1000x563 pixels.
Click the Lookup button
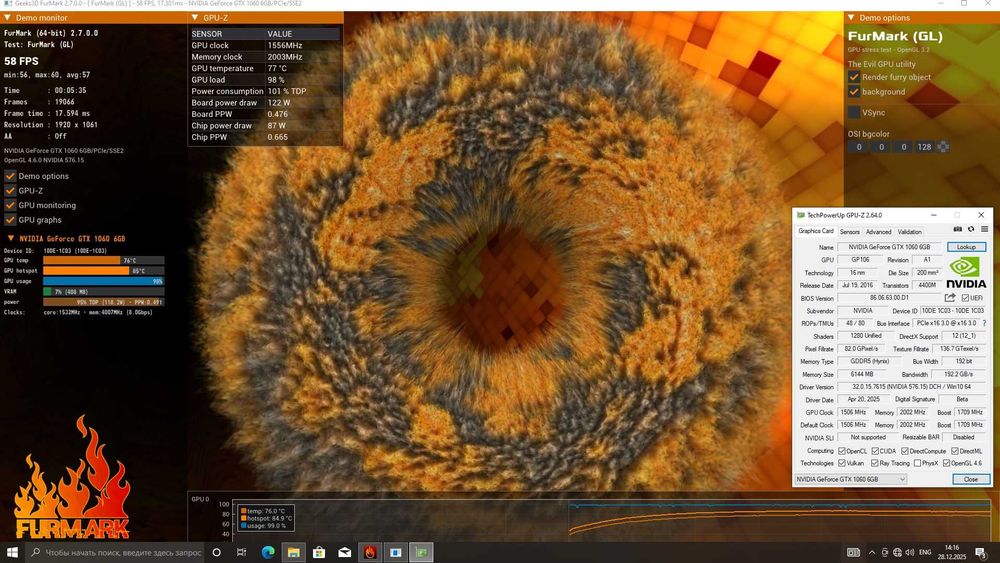point(966,247)
